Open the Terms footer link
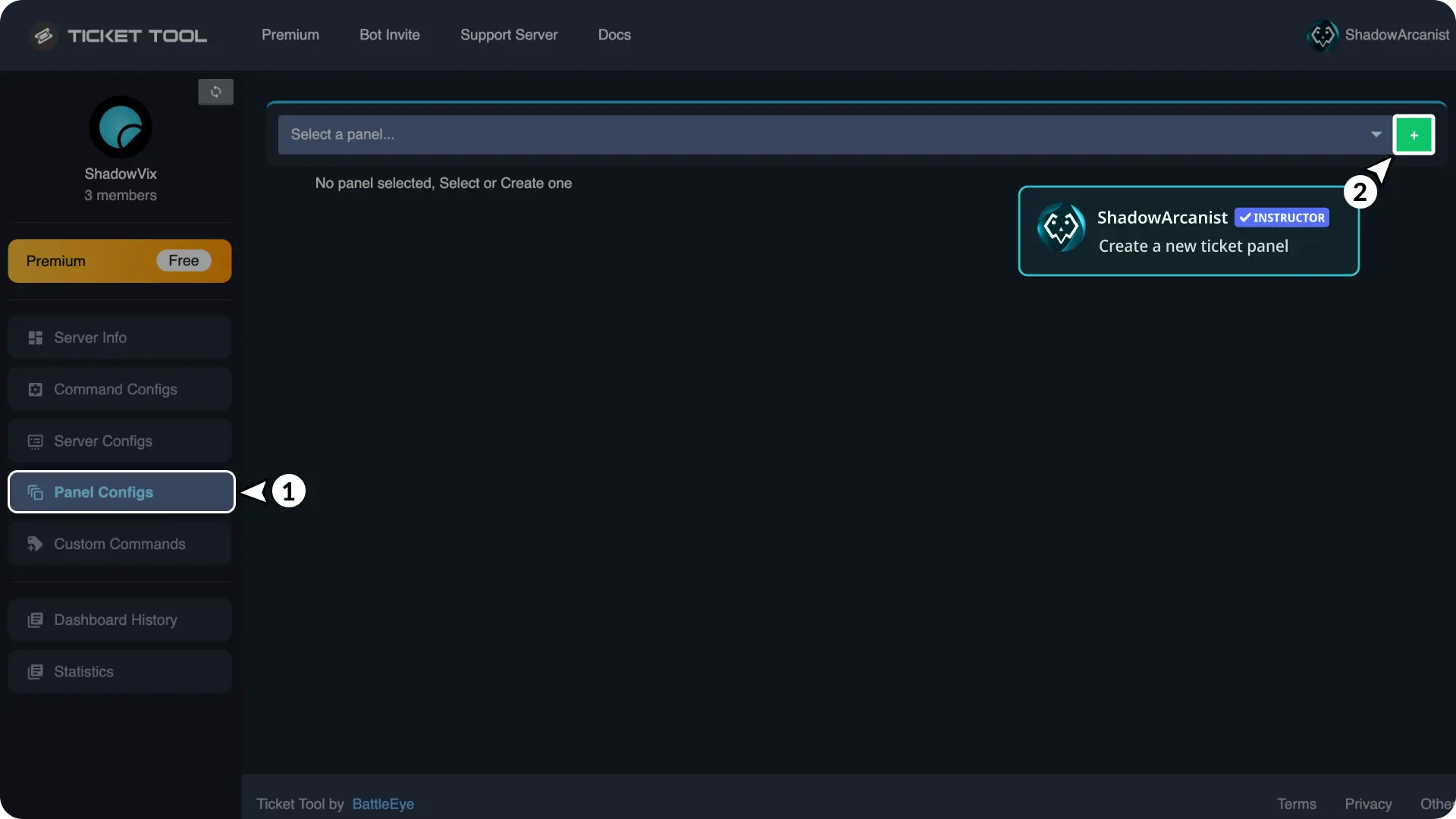Viewport: 1456px width, 819px height. click(x=1297, y=804)
